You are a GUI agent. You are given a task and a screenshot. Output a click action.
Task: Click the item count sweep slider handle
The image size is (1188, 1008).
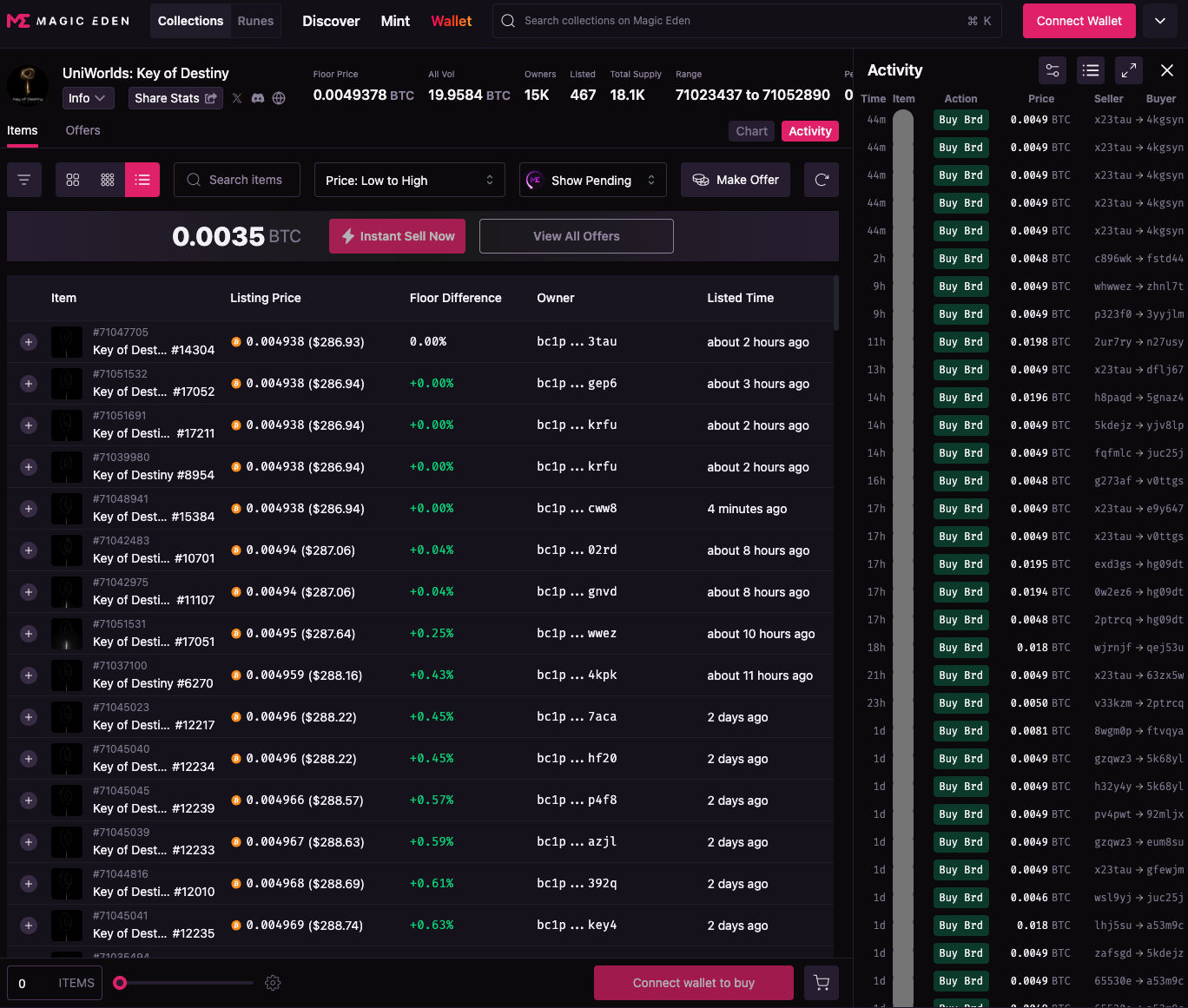120,983
